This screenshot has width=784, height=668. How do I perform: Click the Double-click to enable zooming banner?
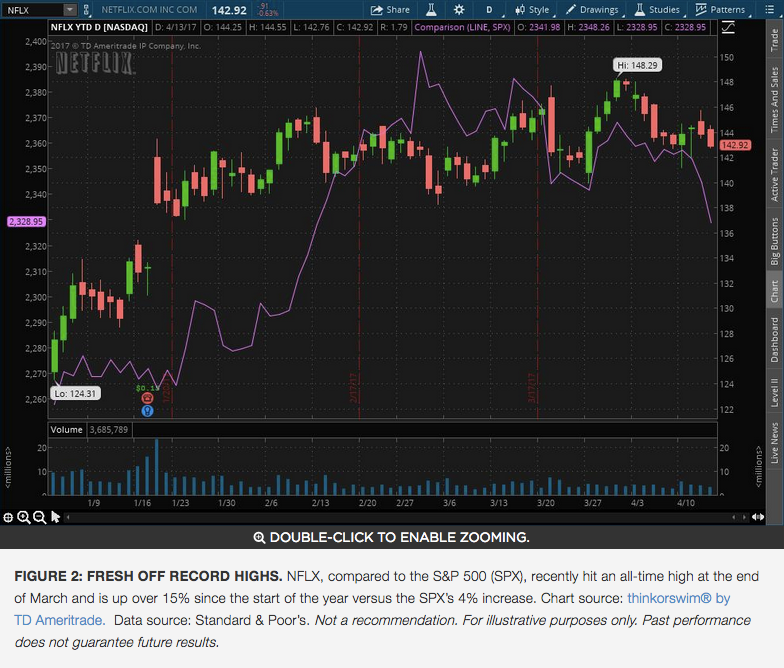(392, 537)
